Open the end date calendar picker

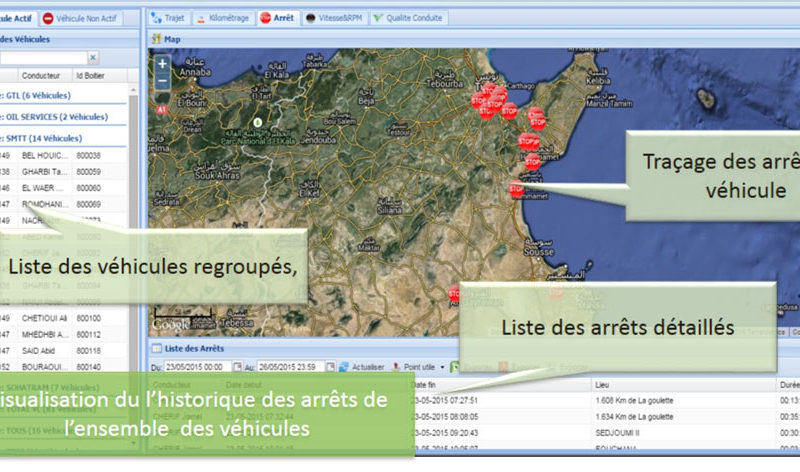(330, 367)
